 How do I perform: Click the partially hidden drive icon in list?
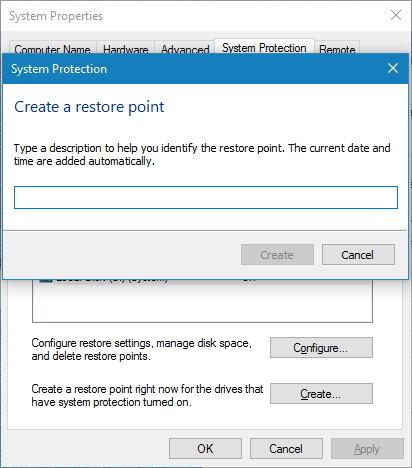click(46, 281)
